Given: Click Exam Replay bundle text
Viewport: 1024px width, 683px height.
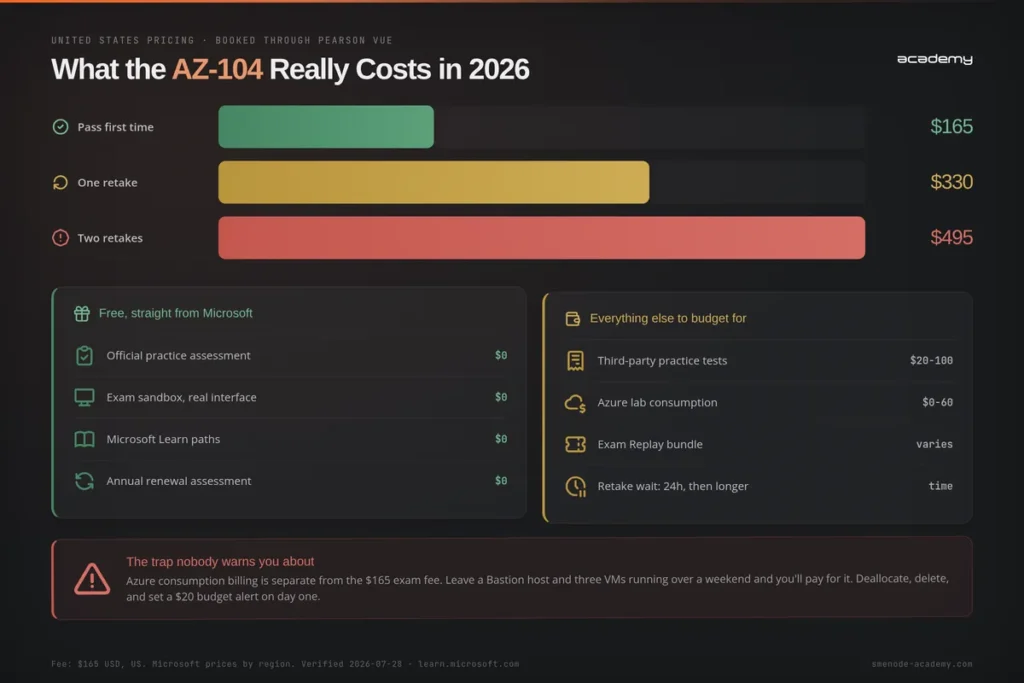Looking at the screenshot, I should (x=650, y=445).
